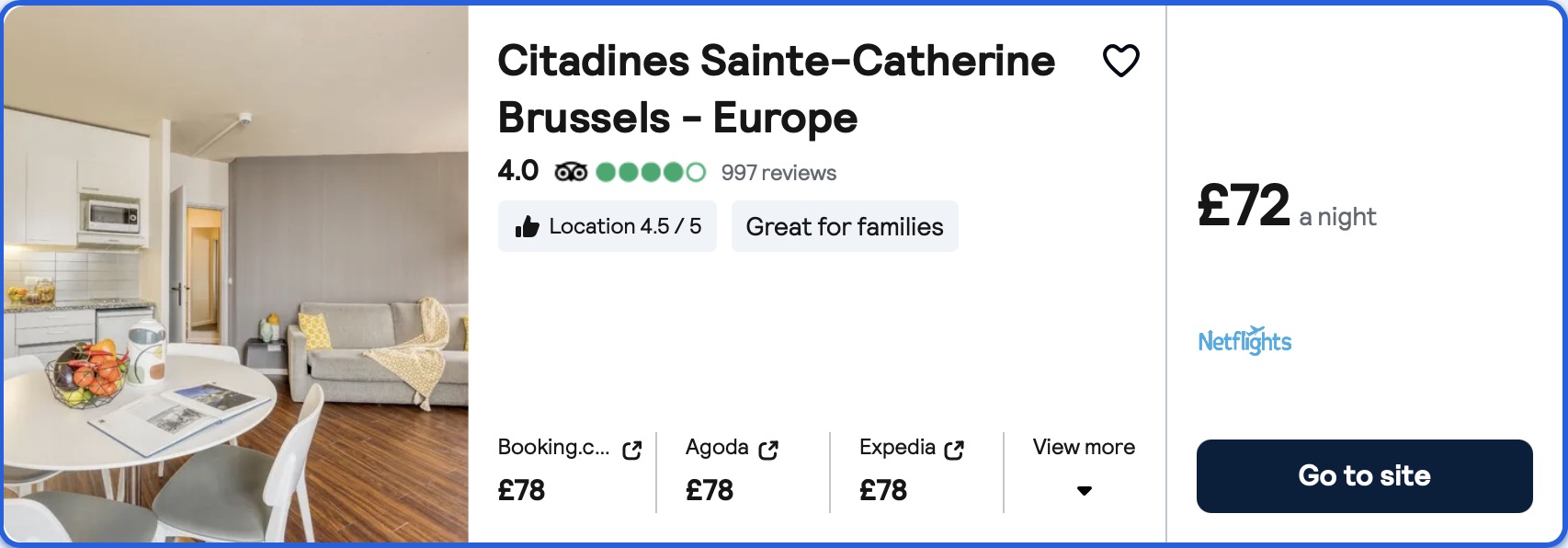1568x548 pixels.
Task: Click the Netflights logo
Action: click(1244, 340)
